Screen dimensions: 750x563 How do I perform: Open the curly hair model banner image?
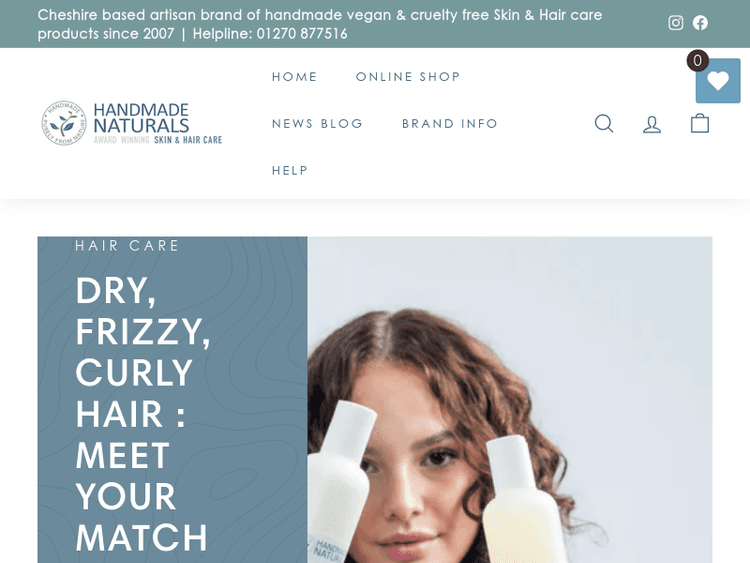pos(510,400)
